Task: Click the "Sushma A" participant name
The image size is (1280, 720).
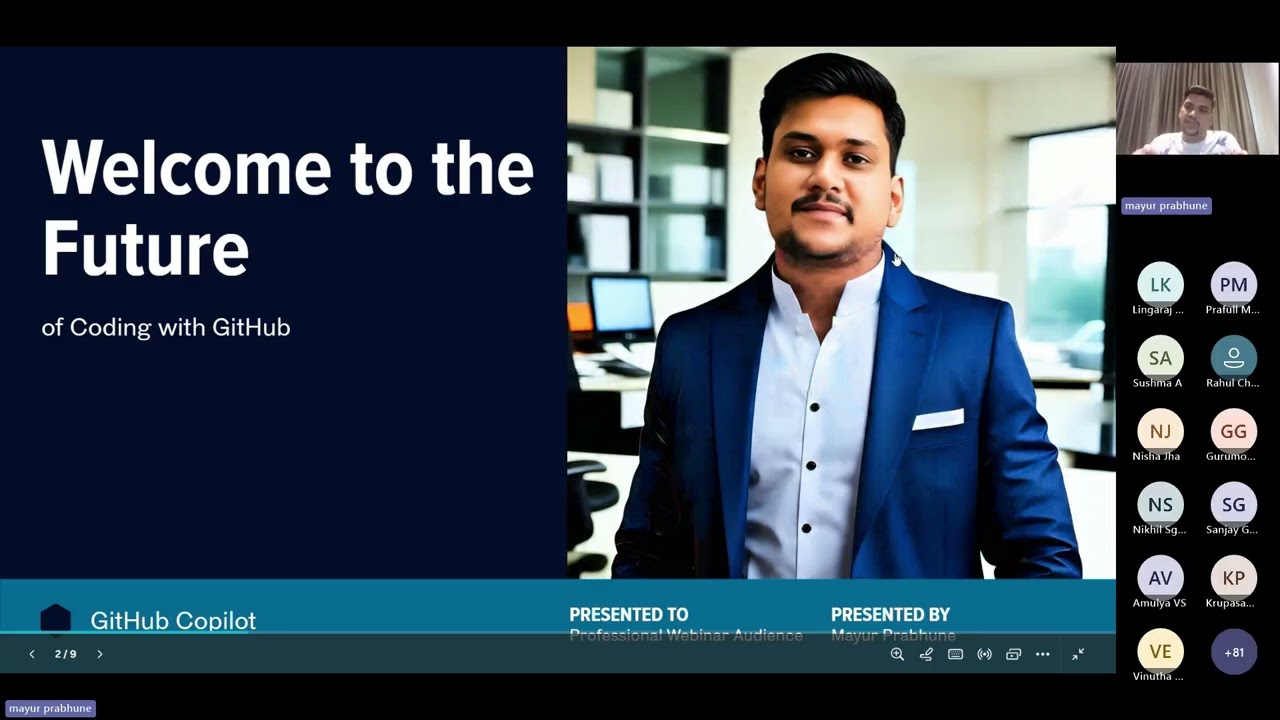Action: (1157, 383)
